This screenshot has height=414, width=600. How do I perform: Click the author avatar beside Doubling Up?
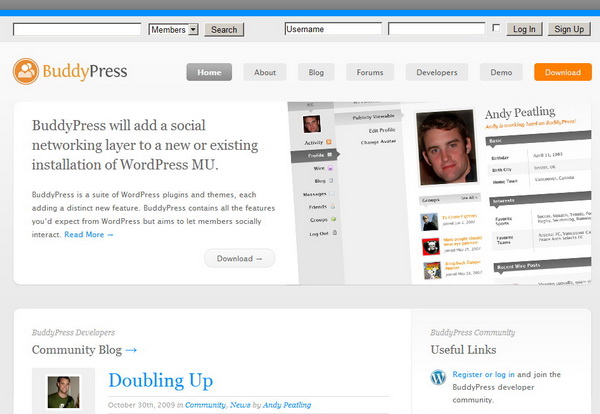coord(64,392)
